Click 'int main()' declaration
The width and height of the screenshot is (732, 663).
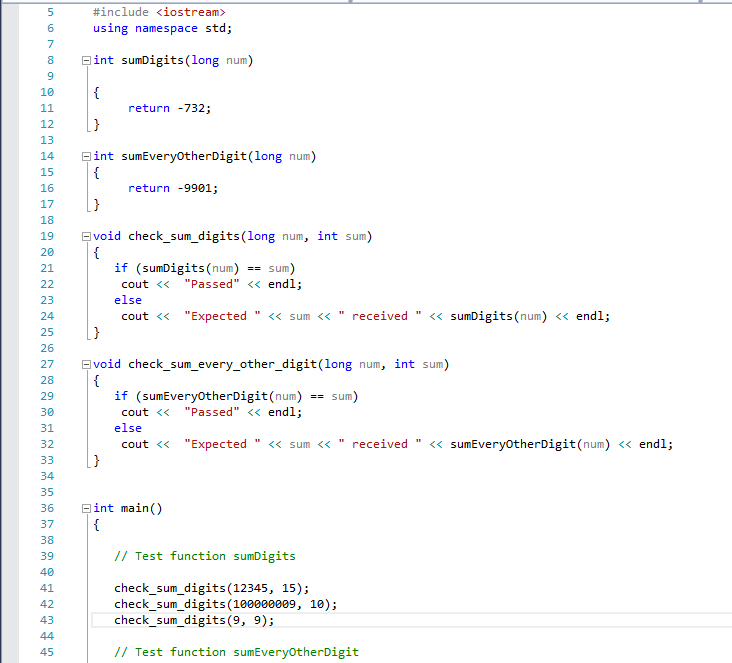(127, 508)
